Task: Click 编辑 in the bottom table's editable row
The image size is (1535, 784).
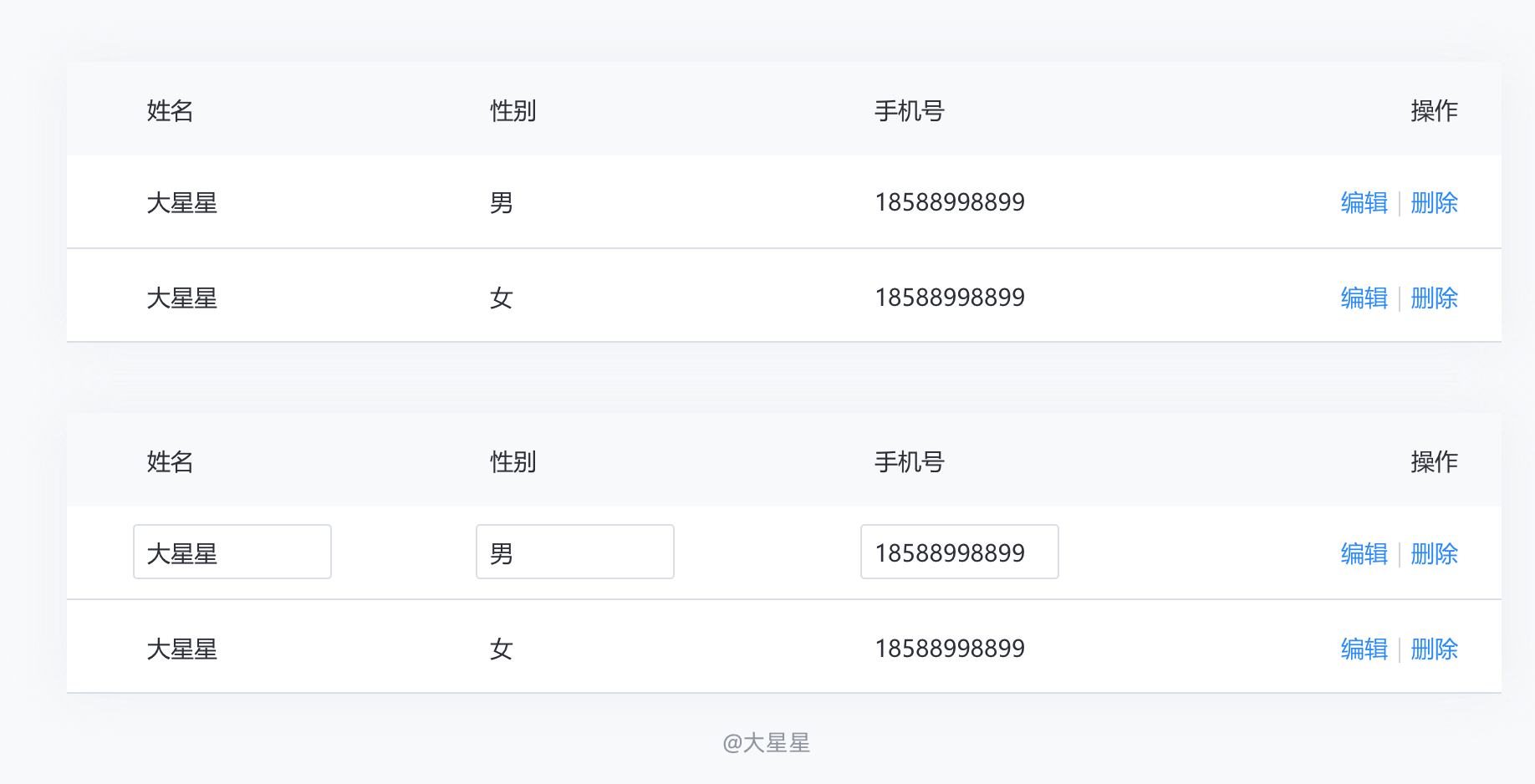Action: click(1364, 554)
